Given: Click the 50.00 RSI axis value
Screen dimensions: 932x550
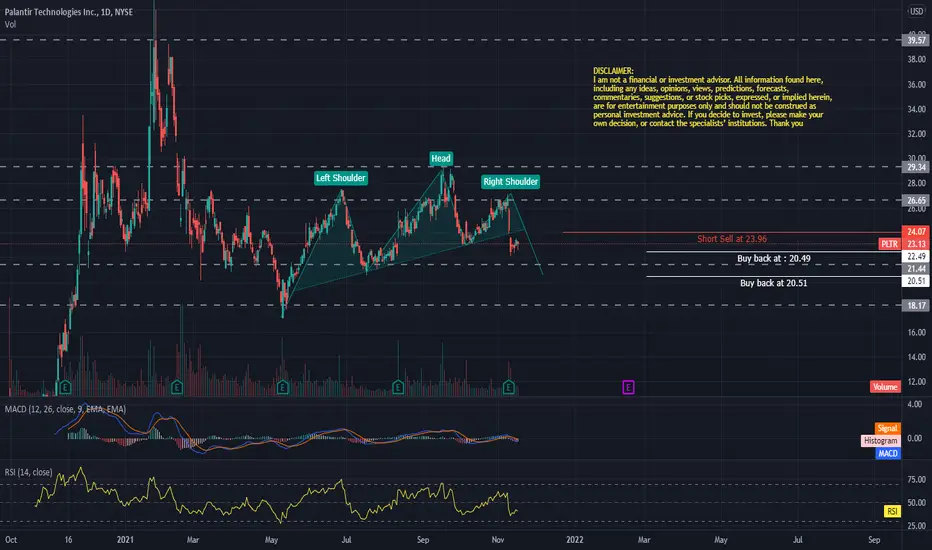Looking at the screenshot, I should [x=916, y=502].
